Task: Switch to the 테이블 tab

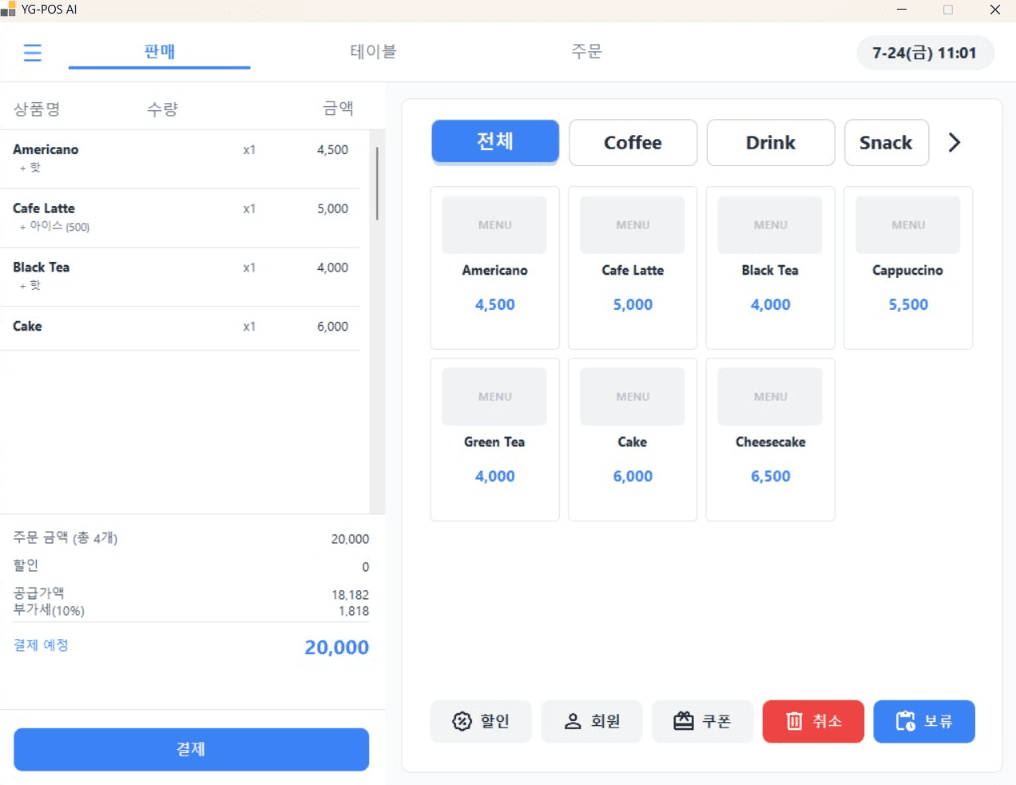Action: pos(373,52)
